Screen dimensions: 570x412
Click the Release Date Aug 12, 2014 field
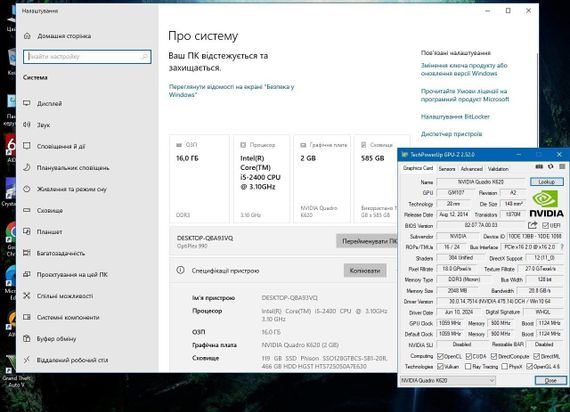tap(454, 215)
